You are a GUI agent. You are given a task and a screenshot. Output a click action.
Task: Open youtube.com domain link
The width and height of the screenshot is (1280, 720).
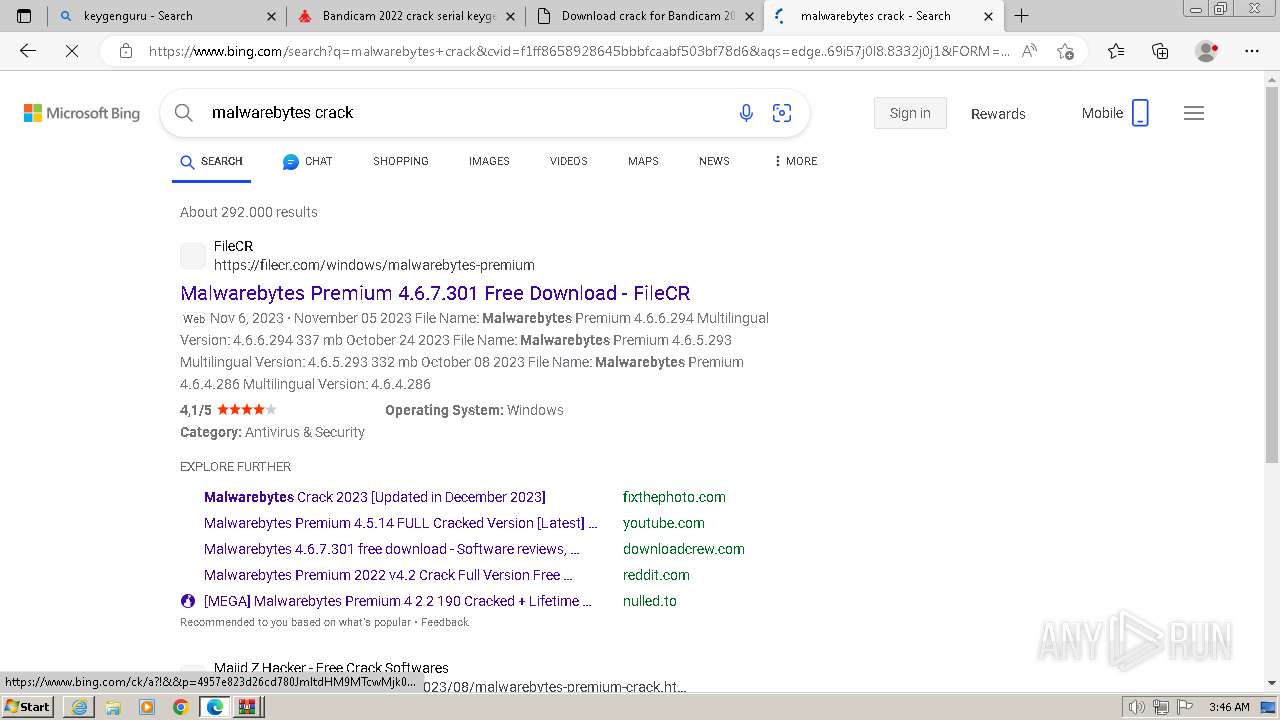(x=663, y=523)
